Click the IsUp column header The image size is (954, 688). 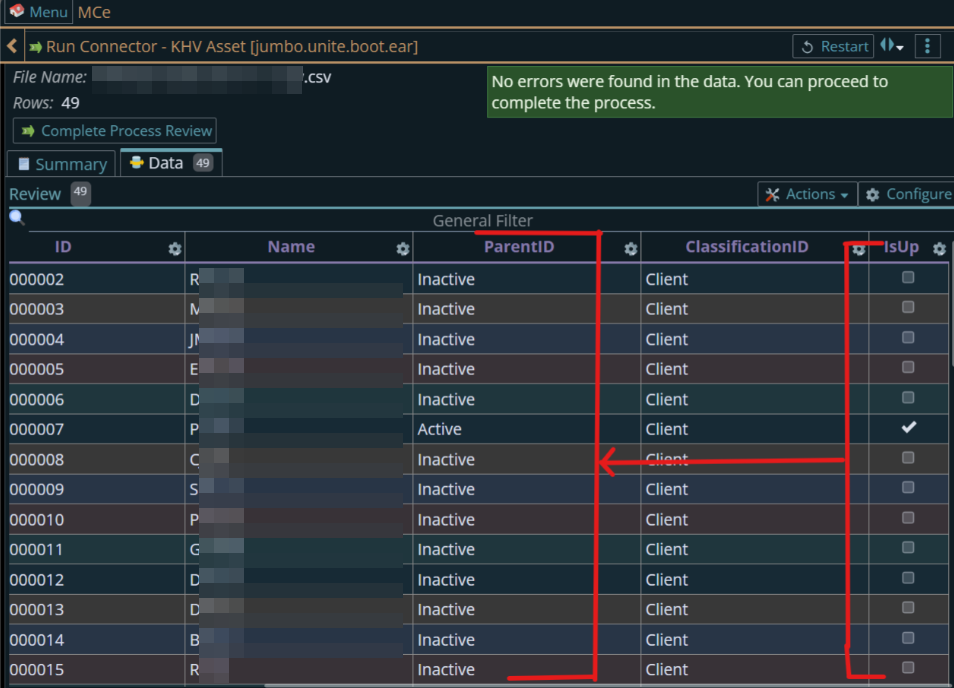901,246
